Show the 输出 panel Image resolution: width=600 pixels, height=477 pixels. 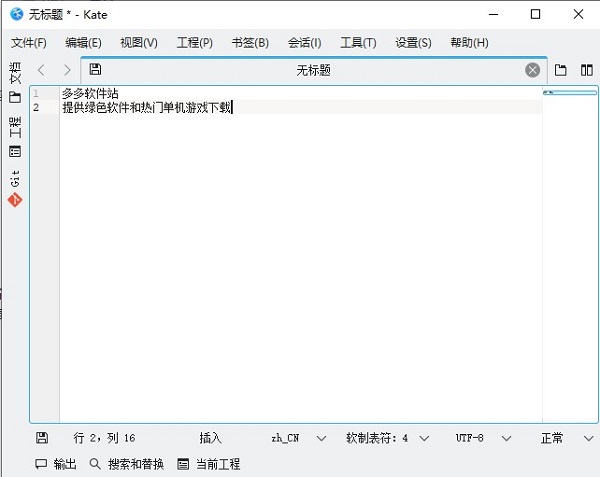click(x=56, y=464)
